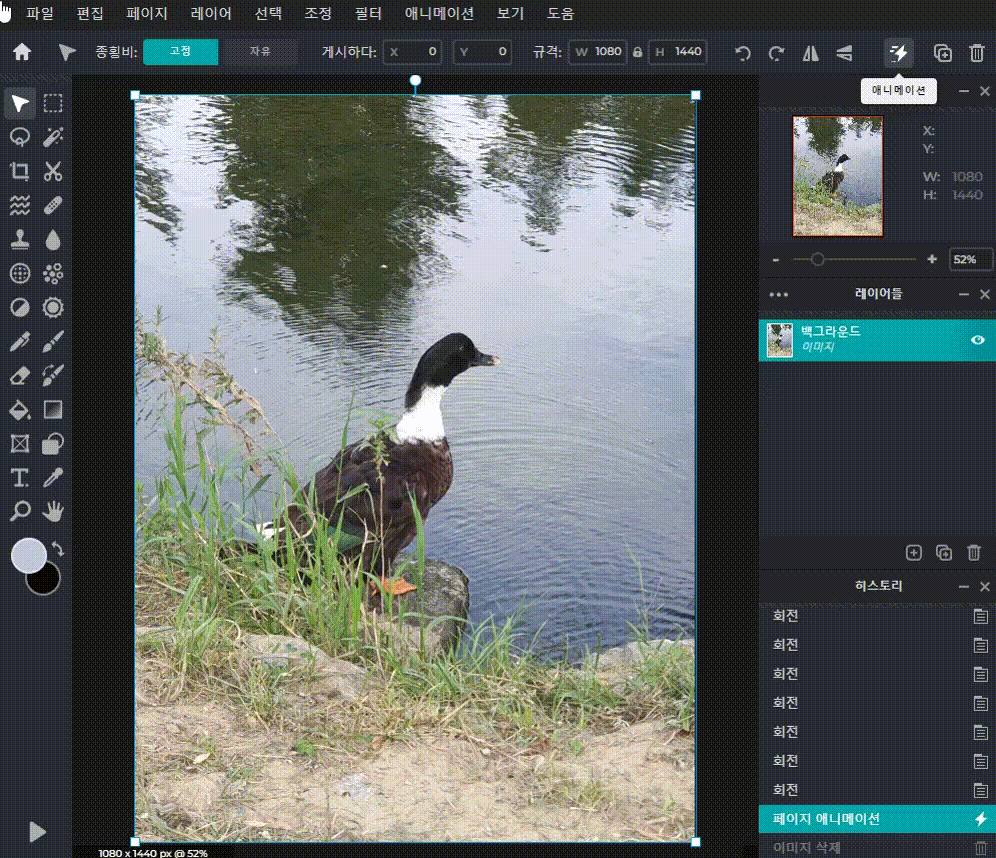Collapse the 레이어들 panel with minus button
996x858 pixels.
pyautogui.click(x=964, y=295)
